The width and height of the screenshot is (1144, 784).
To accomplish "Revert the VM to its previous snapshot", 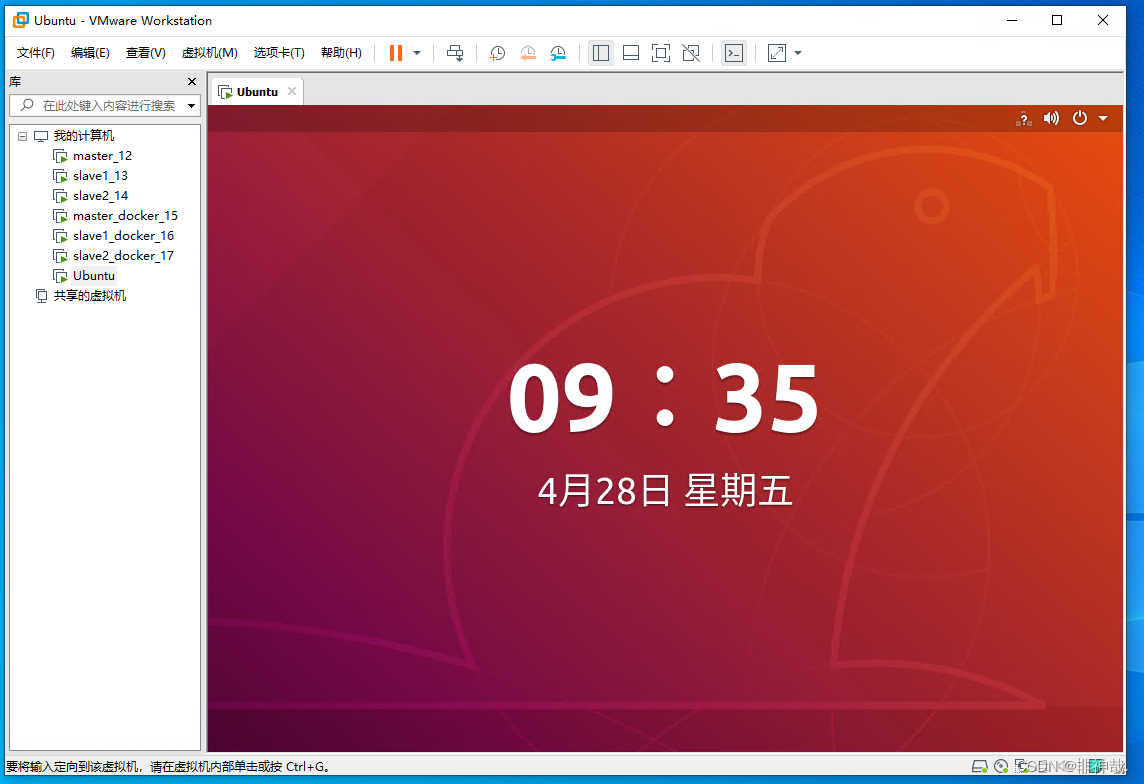I will pyautogui.click(x=527, y=53).
